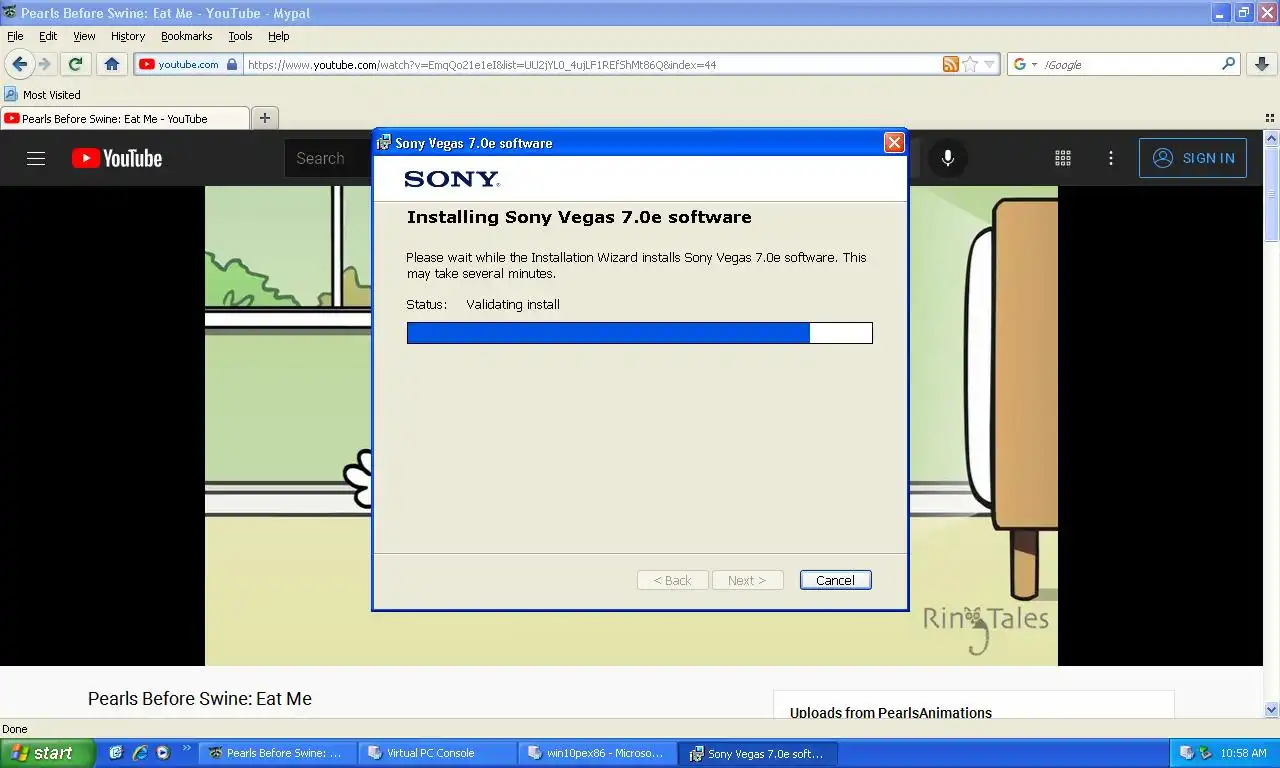The width and height of the screenshot is (1280, 768).
Task: Click "Uploads from PearlsAnimations" playlist heading
Action: pos(891,713)
